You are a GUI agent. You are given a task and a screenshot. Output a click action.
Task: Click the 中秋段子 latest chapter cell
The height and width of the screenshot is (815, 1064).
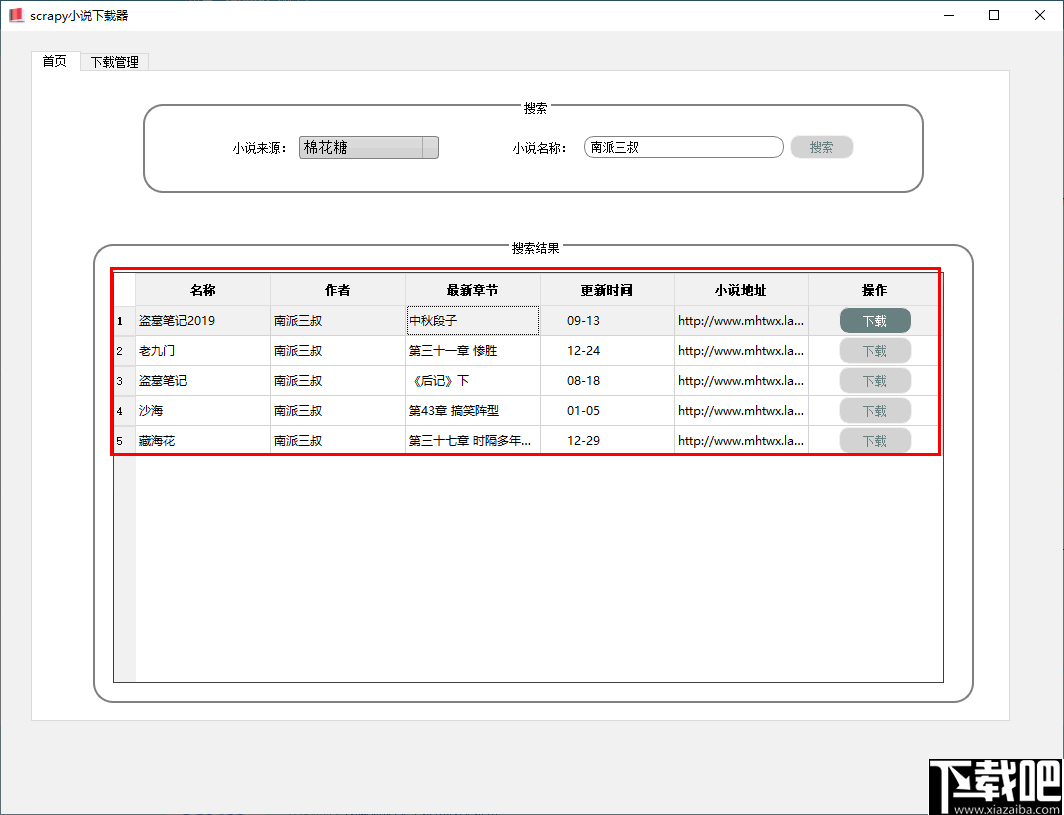pos(471,320)
